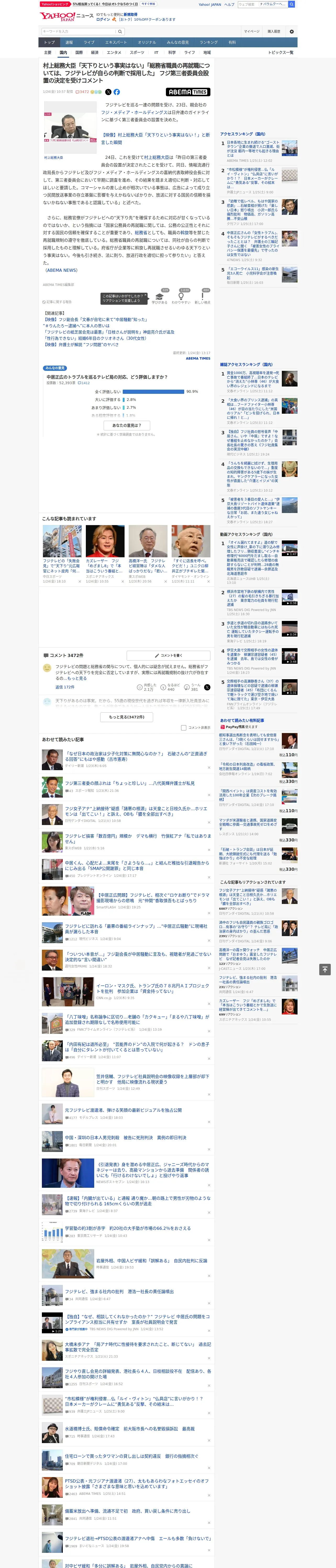Click the web search magnifier button in header
This screenshot has width=336, height=1568.
pos(292,4)
